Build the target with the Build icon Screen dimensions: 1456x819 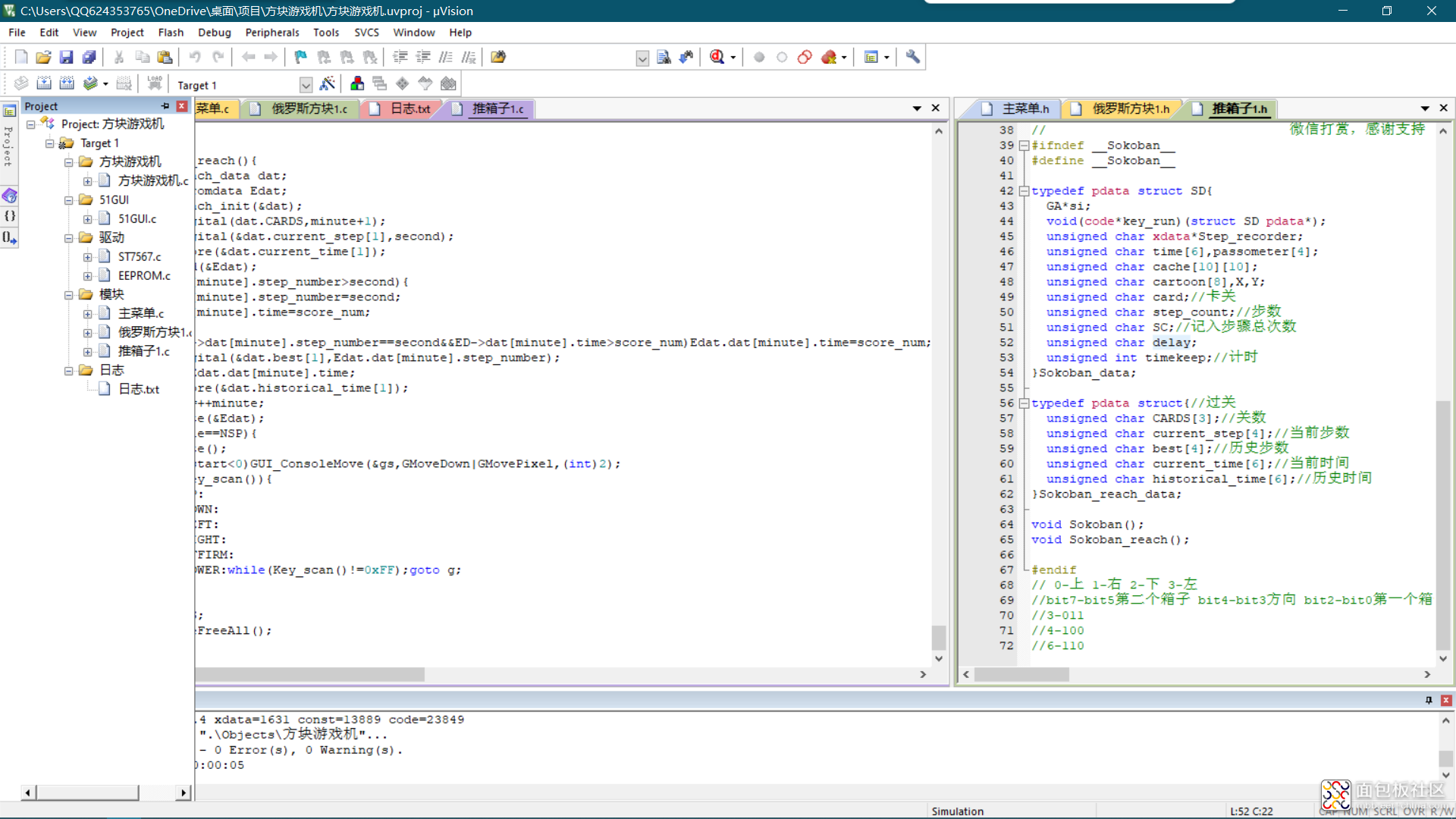tap(44, 83)
